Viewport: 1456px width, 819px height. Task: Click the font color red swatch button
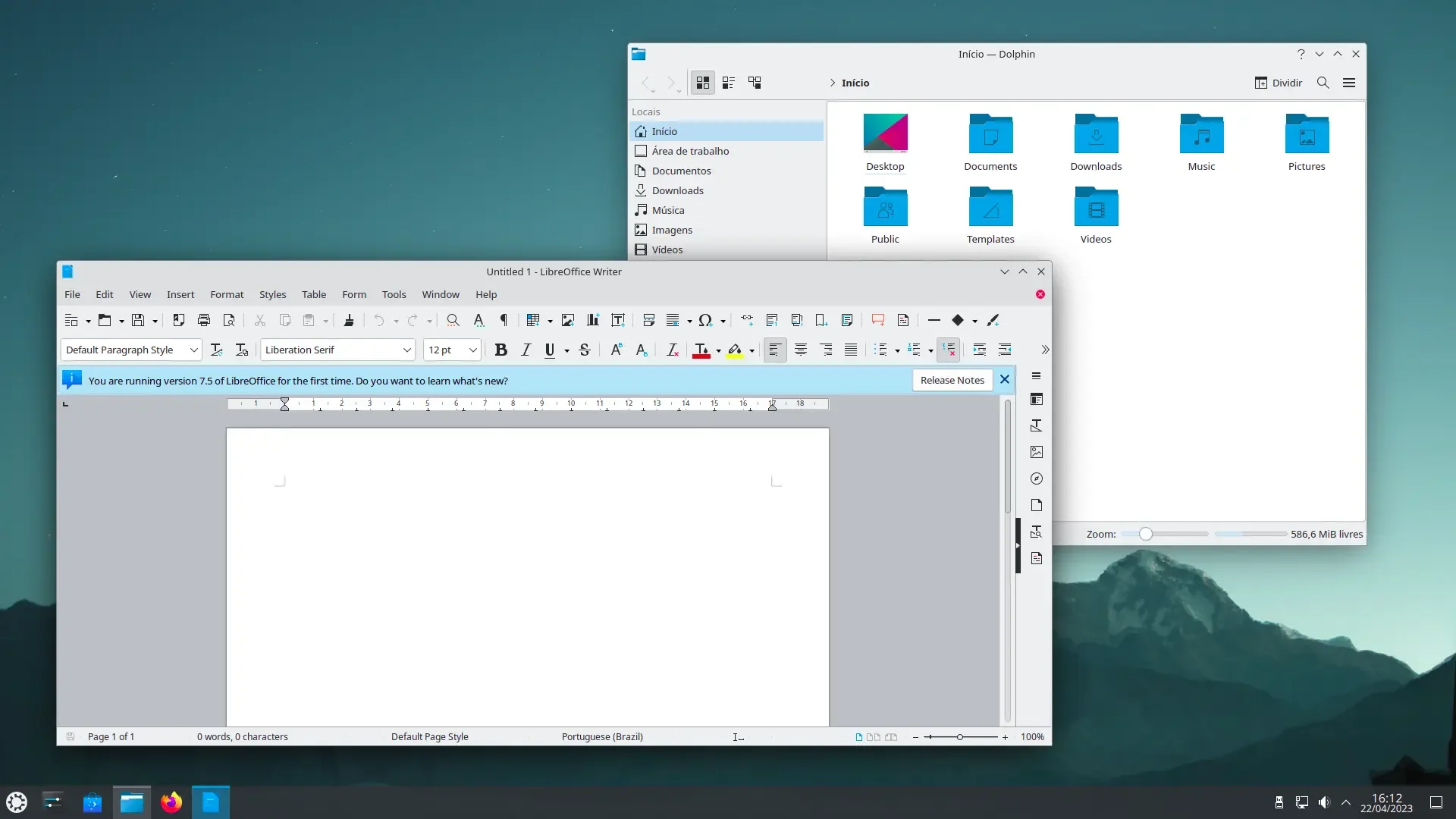tap(701, 350)
